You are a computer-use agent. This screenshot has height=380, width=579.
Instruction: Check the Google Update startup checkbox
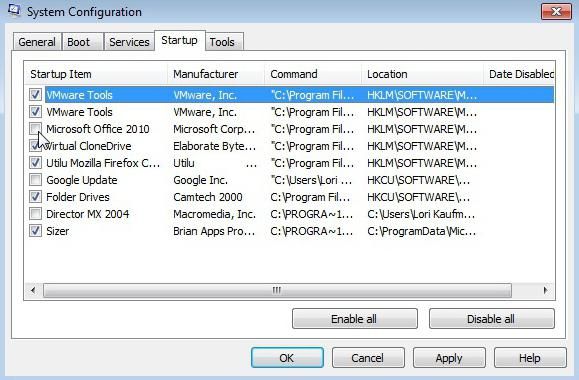click(x=35, y=180)
